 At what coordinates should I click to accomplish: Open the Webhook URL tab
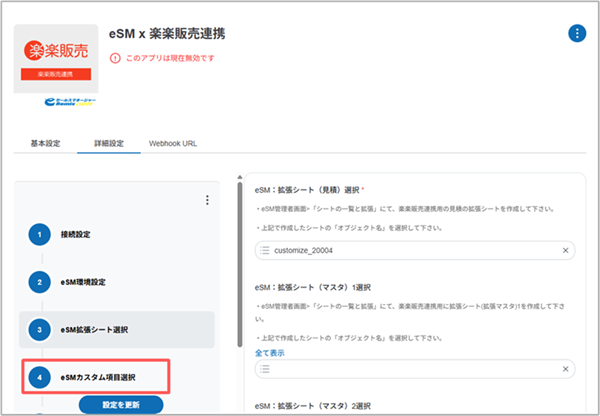[x=172, y=143]
